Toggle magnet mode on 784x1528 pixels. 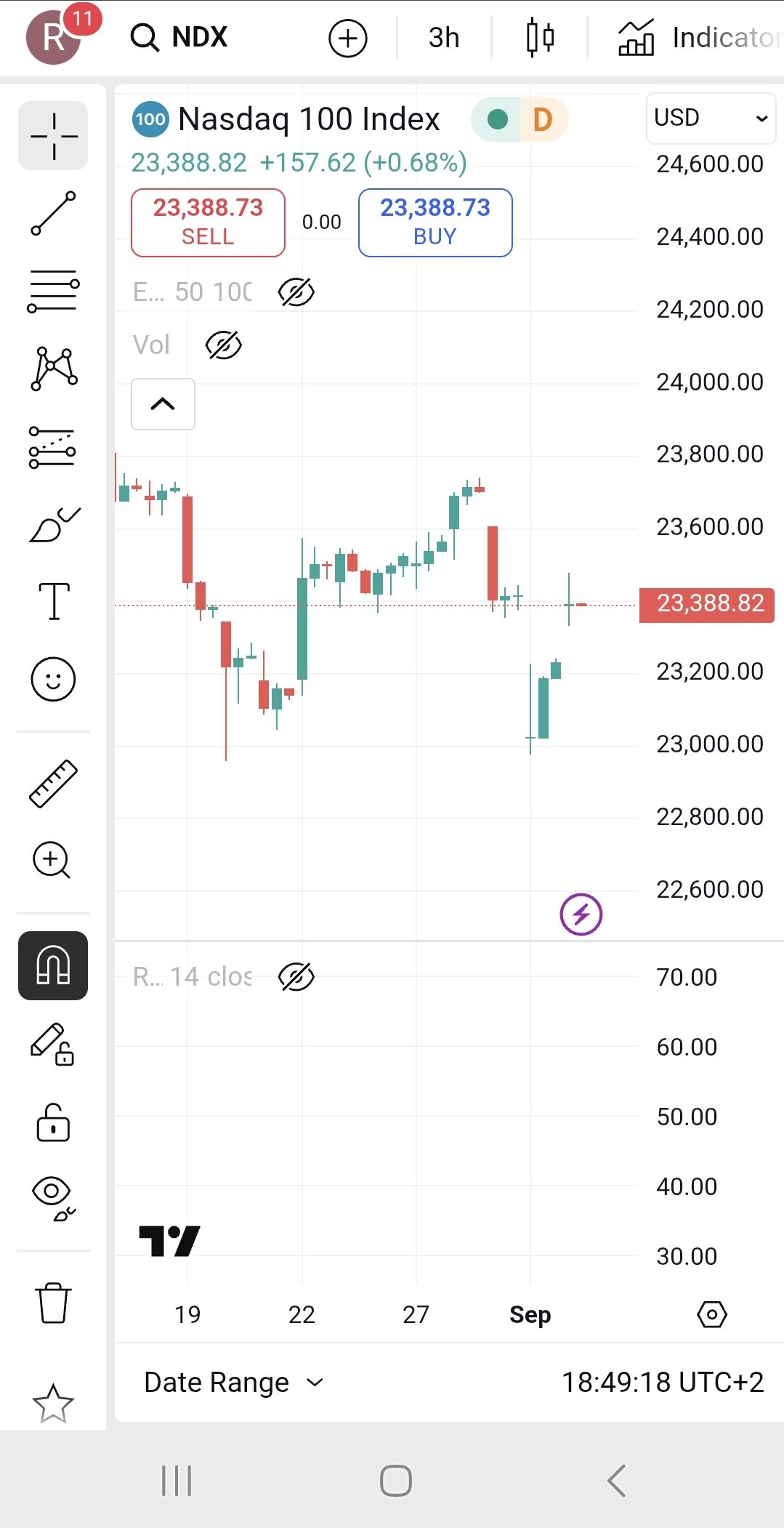tap(53, 965)
